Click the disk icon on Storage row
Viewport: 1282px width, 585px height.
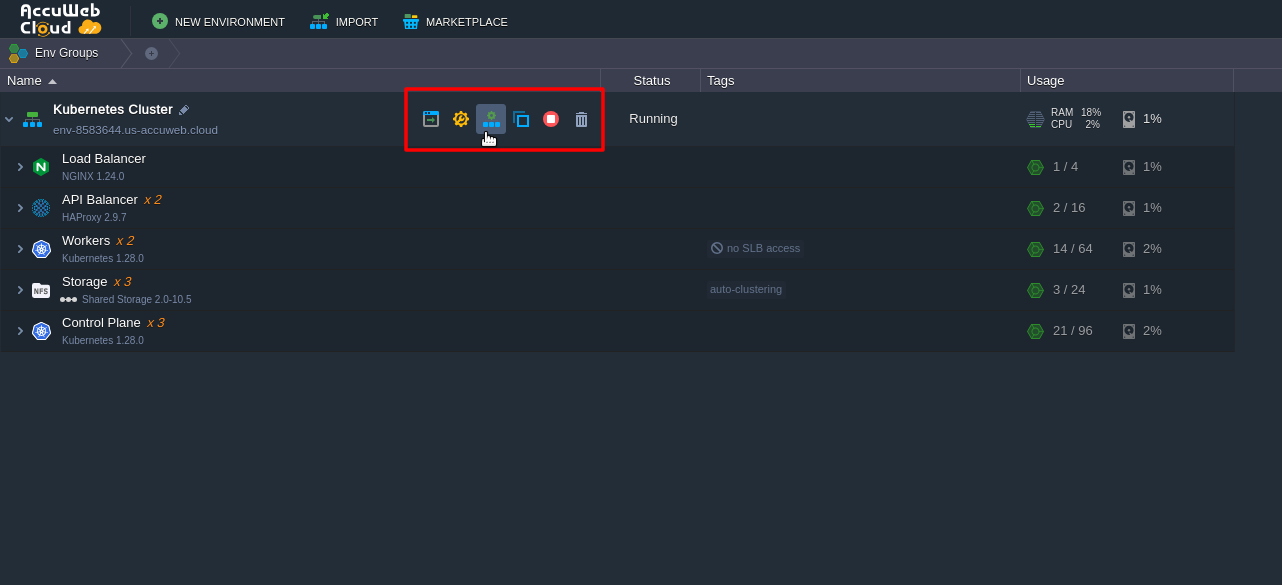[x=1129, y=290]
